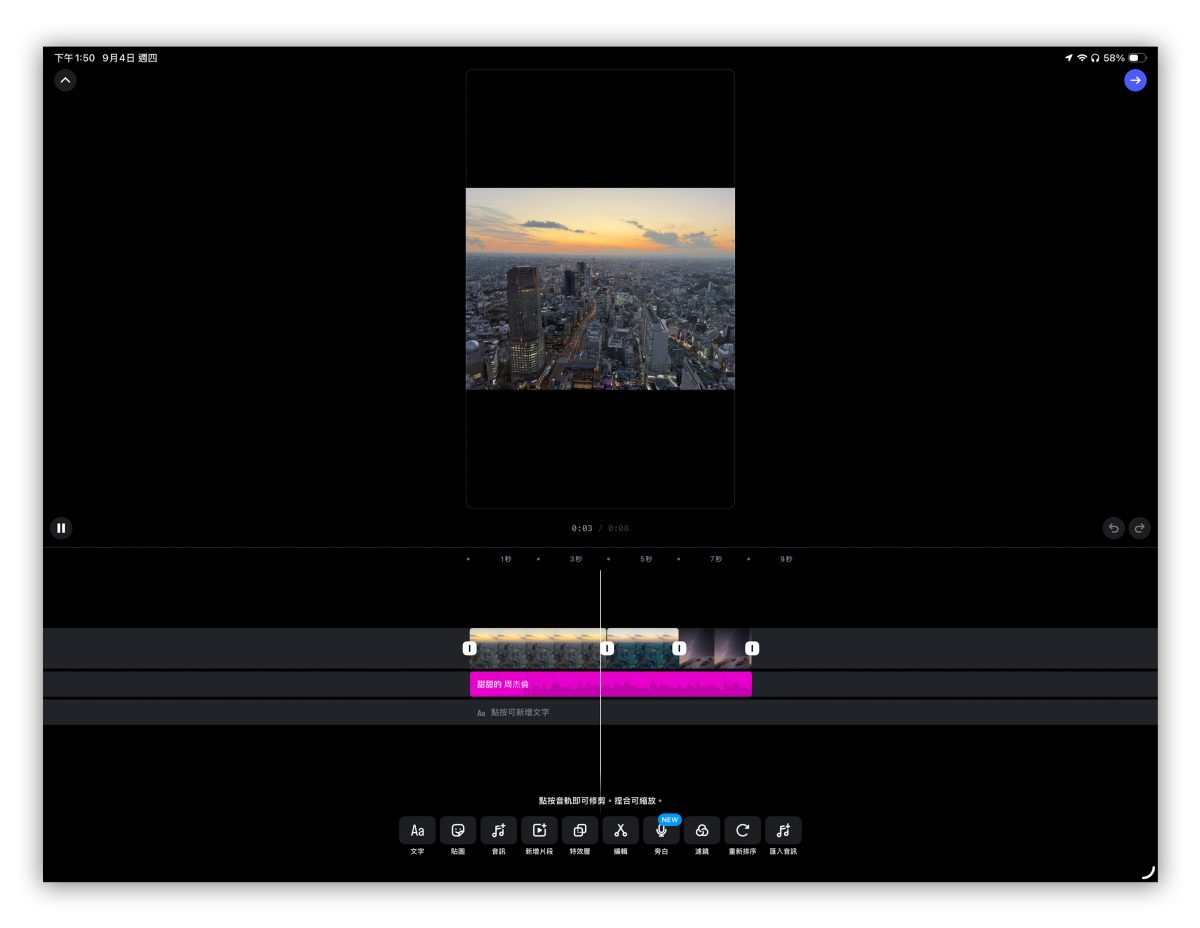This screenshot has width=1200, height=928.
Task: Select the second teal city clip
Action: [x=643, y=648]
